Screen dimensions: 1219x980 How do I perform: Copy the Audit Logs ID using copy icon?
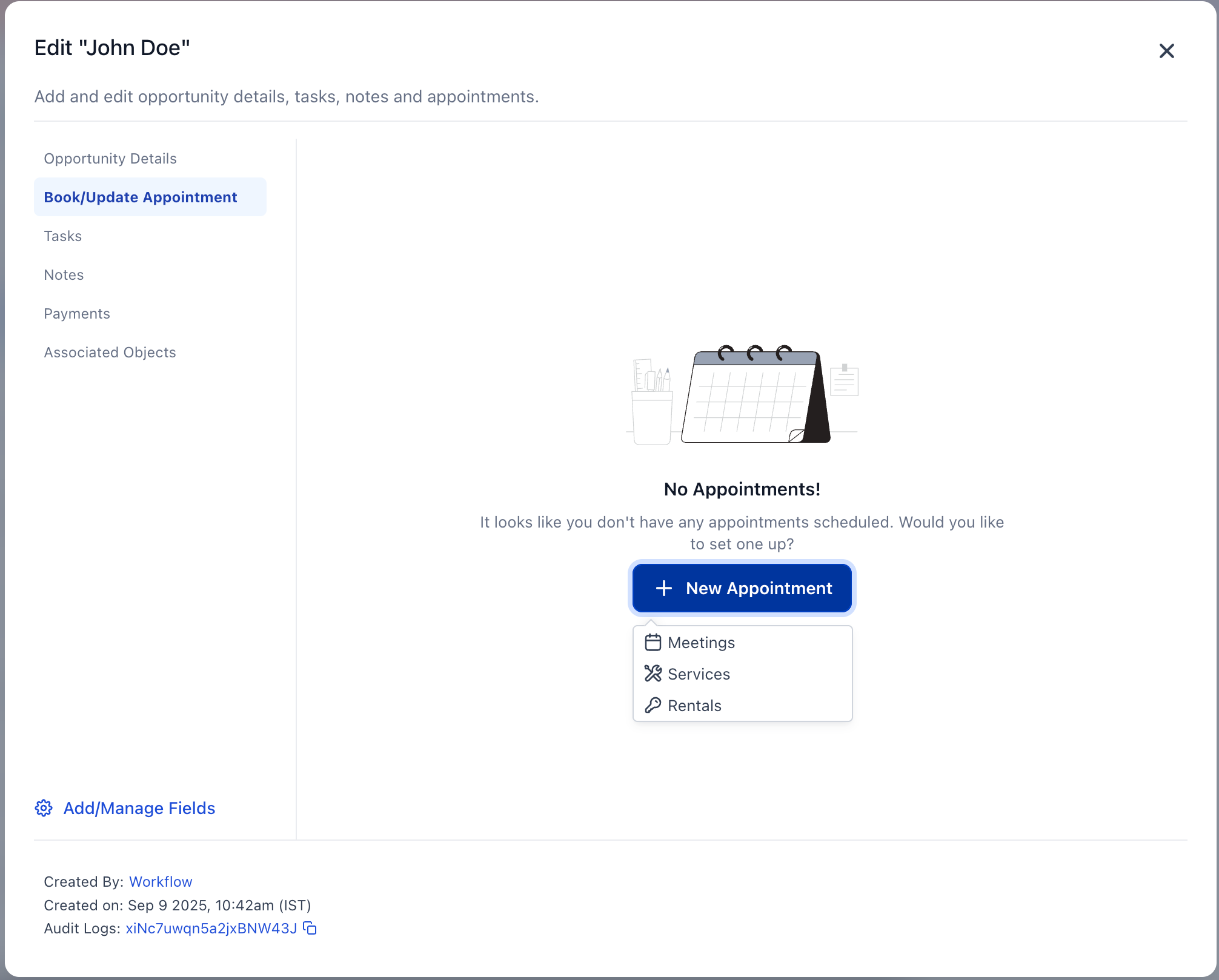coord(309,928)
